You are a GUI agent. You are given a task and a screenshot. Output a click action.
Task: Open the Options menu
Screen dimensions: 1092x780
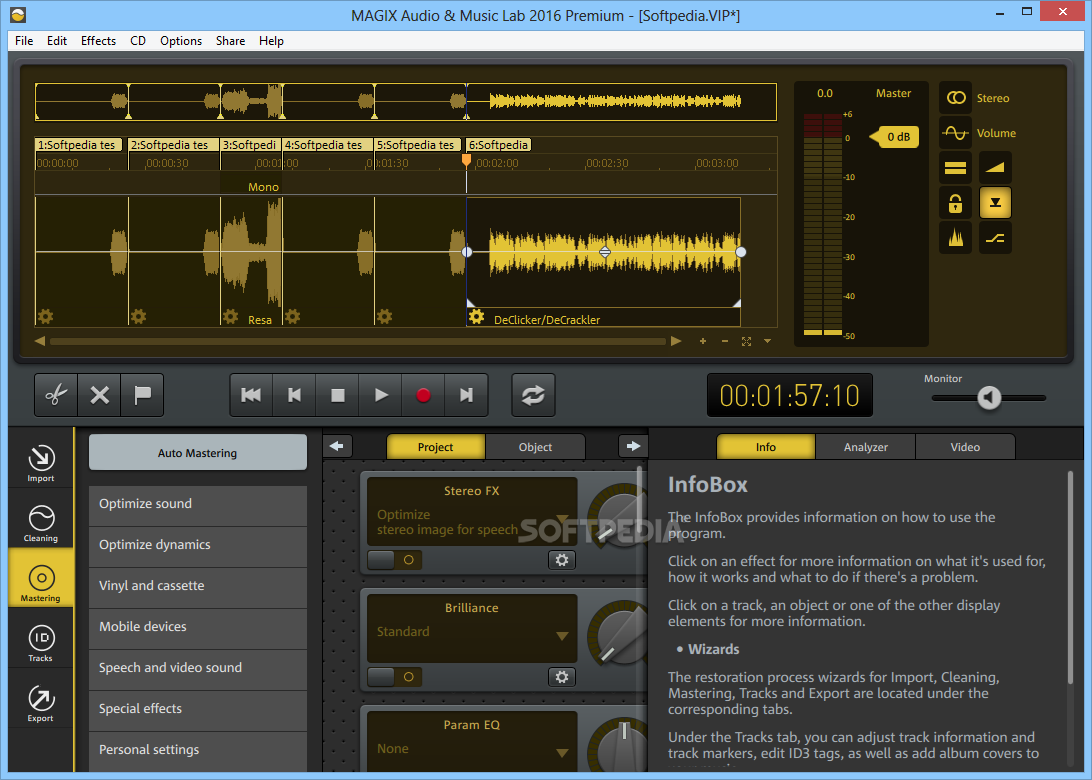(181, 40)
